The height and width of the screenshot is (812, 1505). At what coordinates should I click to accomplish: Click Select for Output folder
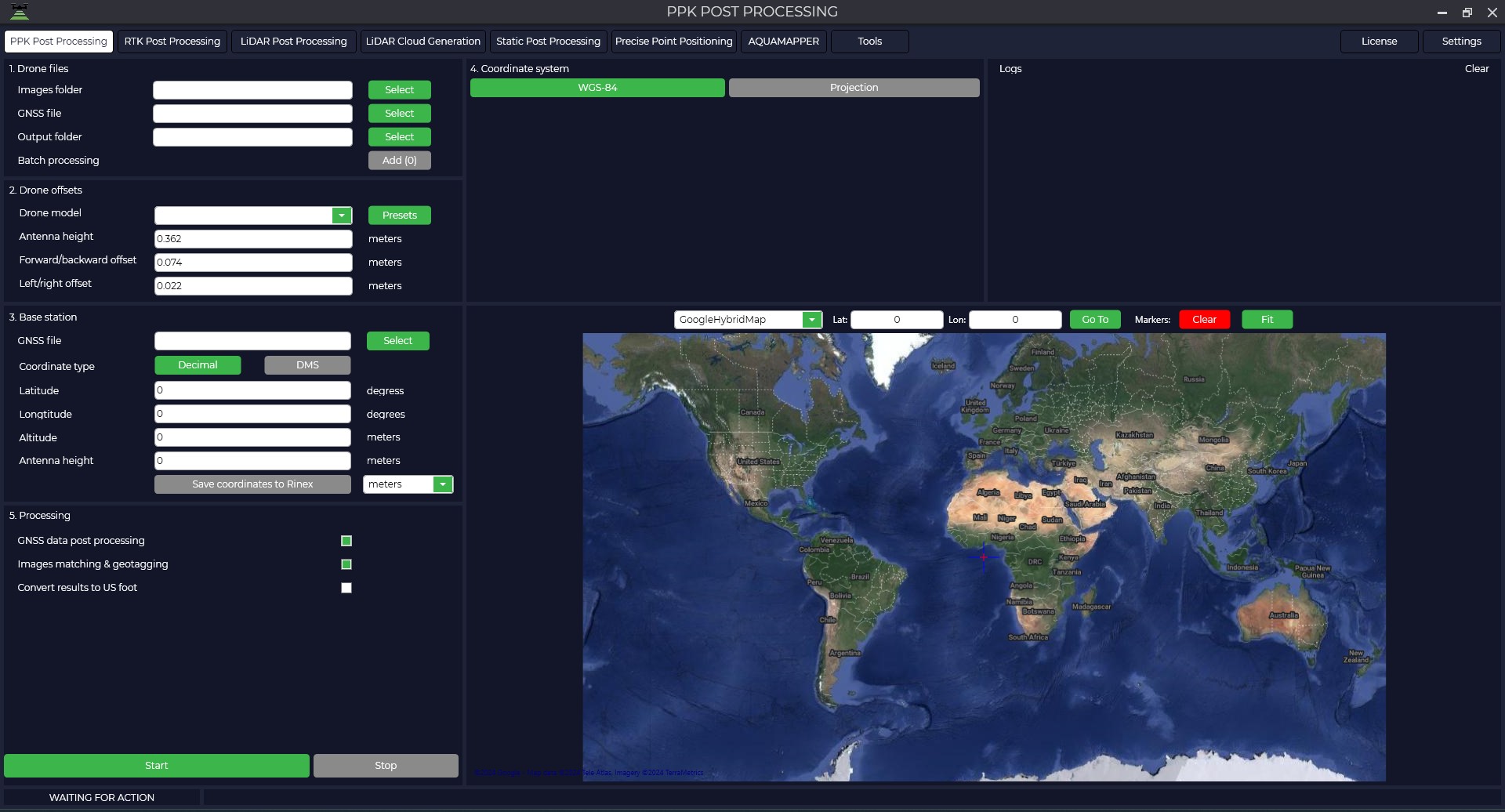tap(400, 137)
